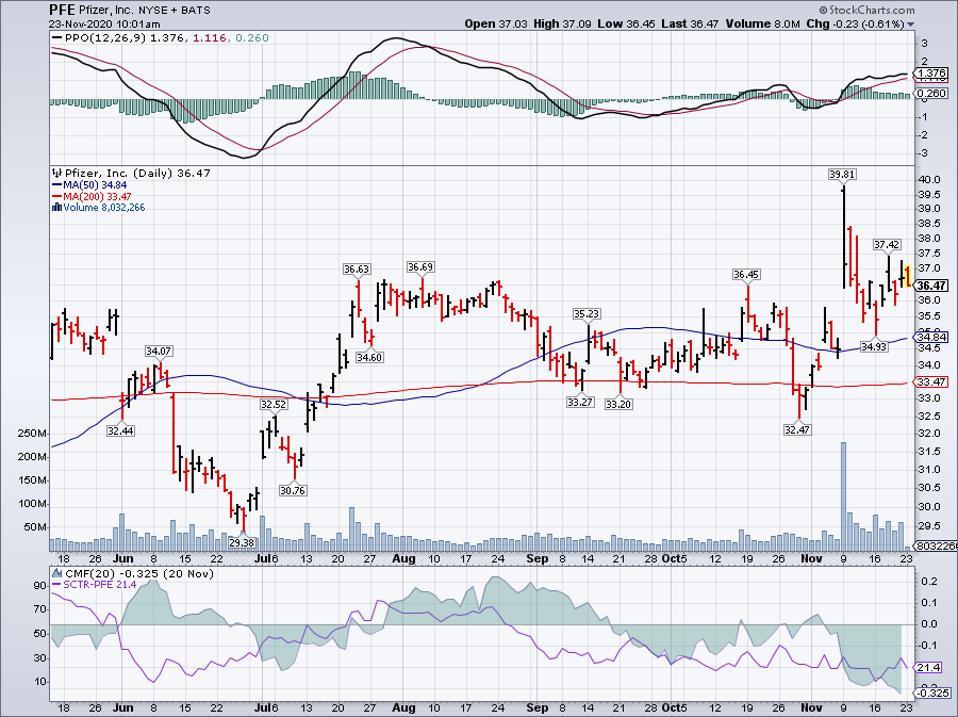
Task: Select the 23-Nov-2020 10:01am timestamp
Action: [x=105, y=24]
